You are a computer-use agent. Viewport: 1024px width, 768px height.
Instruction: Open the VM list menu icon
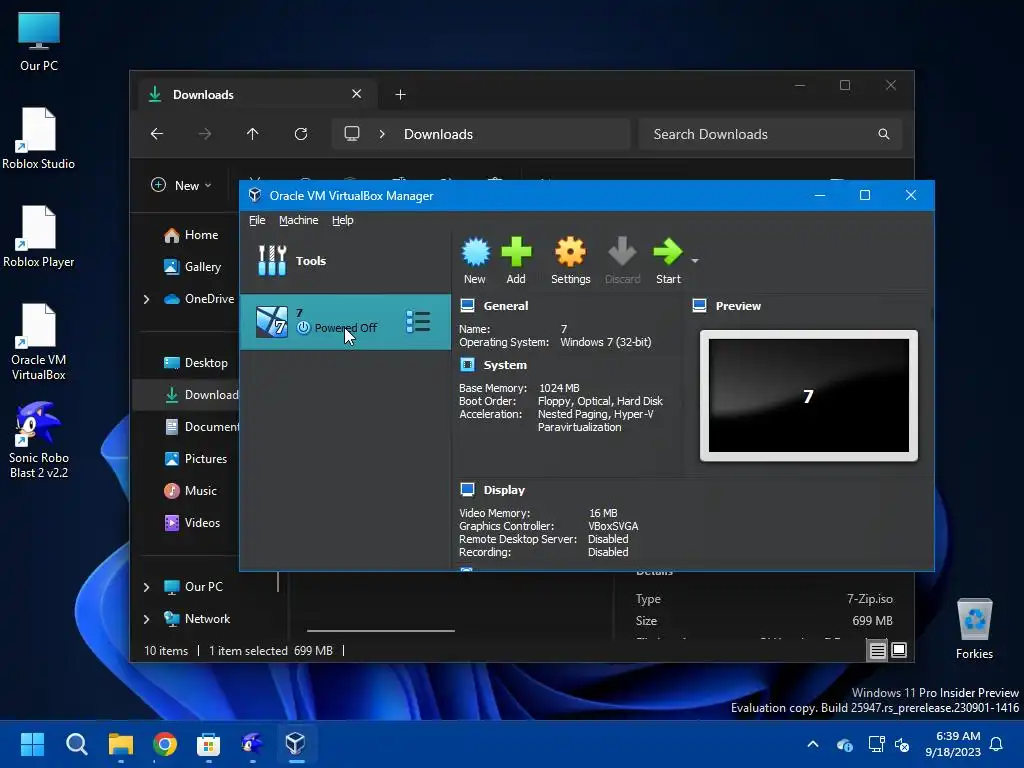click(418, 321)
